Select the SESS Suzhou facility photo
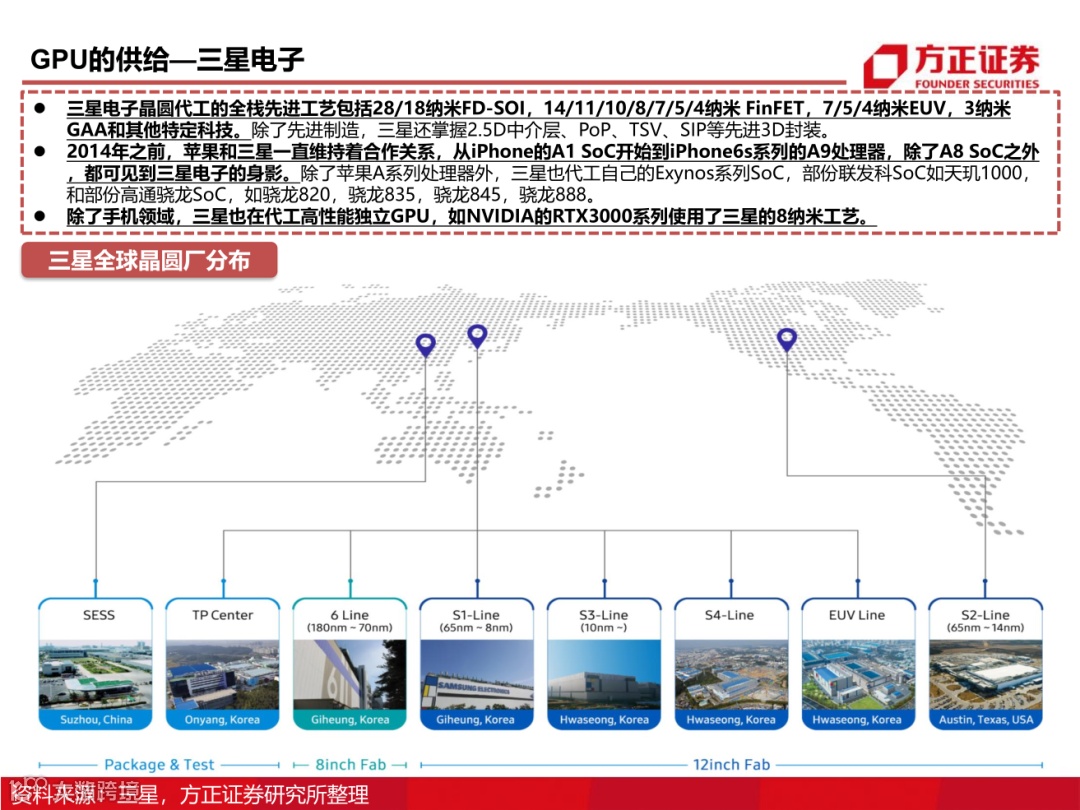The image size is (1080, 810). click(x=96, y=675)
